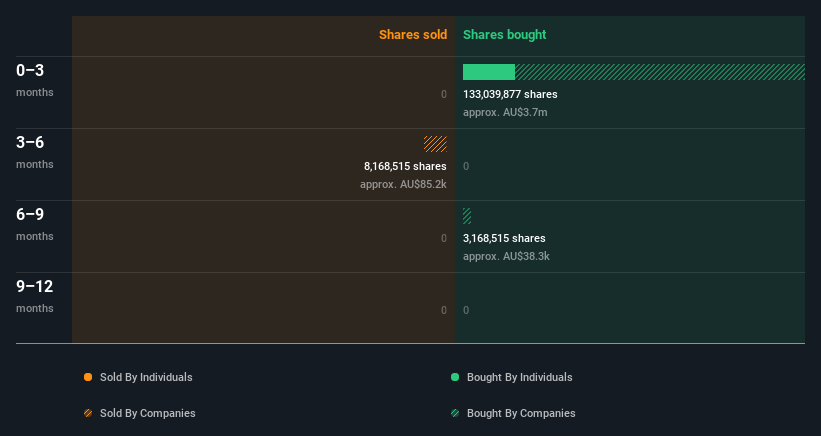
Task: Click the Shares bought column header
Action: point(505,35)
